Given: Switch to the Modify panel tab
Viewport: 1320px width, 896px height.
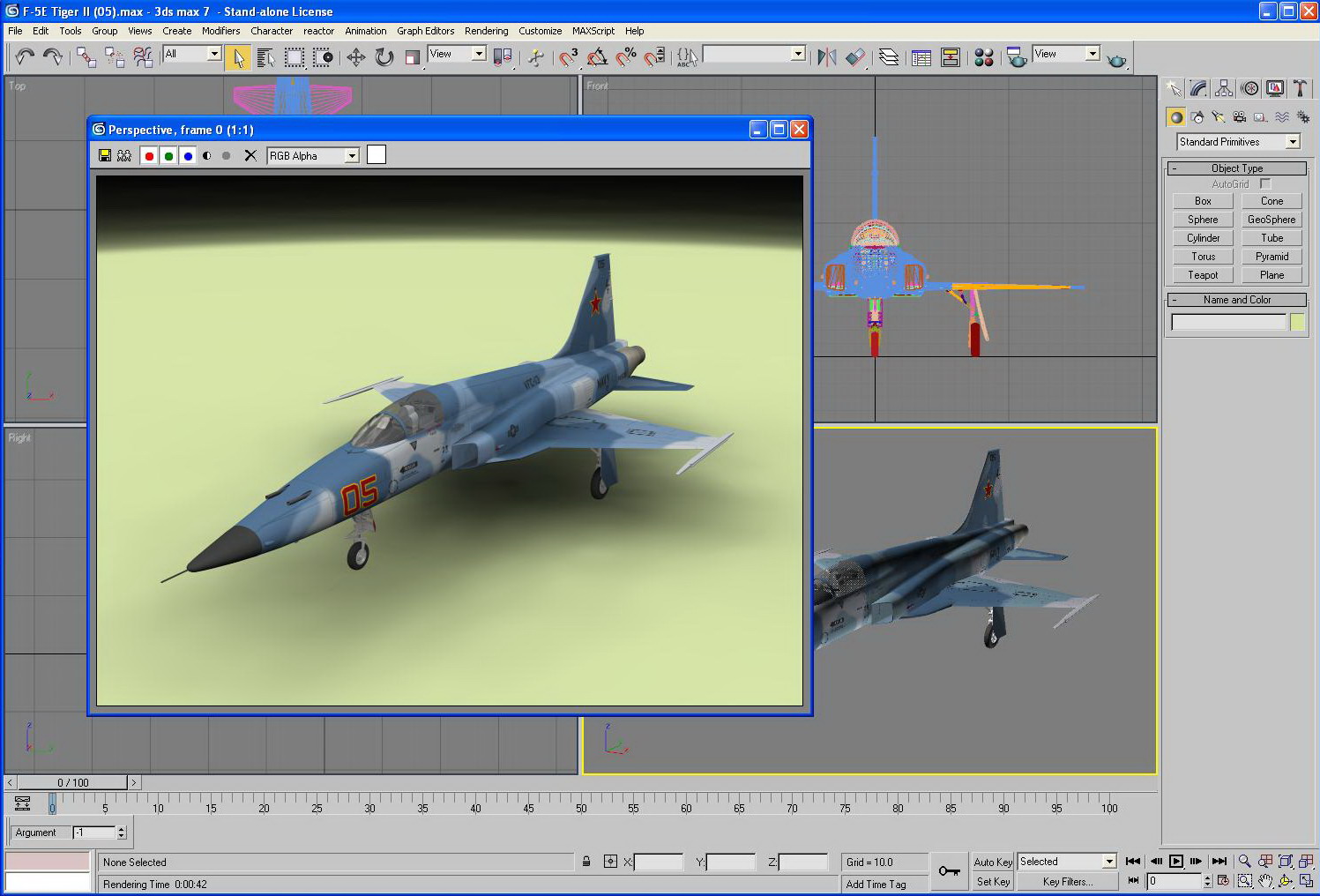Looking at the screenshot, I should click(x=1198, y=88).
